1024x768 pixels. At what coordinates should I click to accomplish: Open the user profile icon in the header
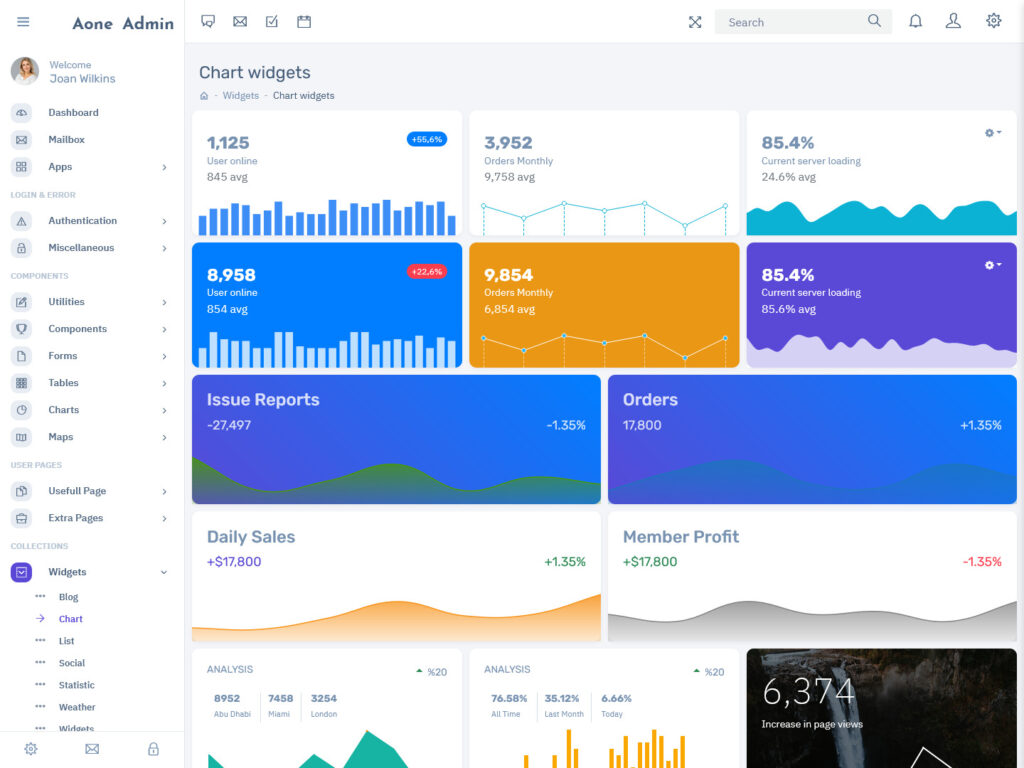(953, 20)
